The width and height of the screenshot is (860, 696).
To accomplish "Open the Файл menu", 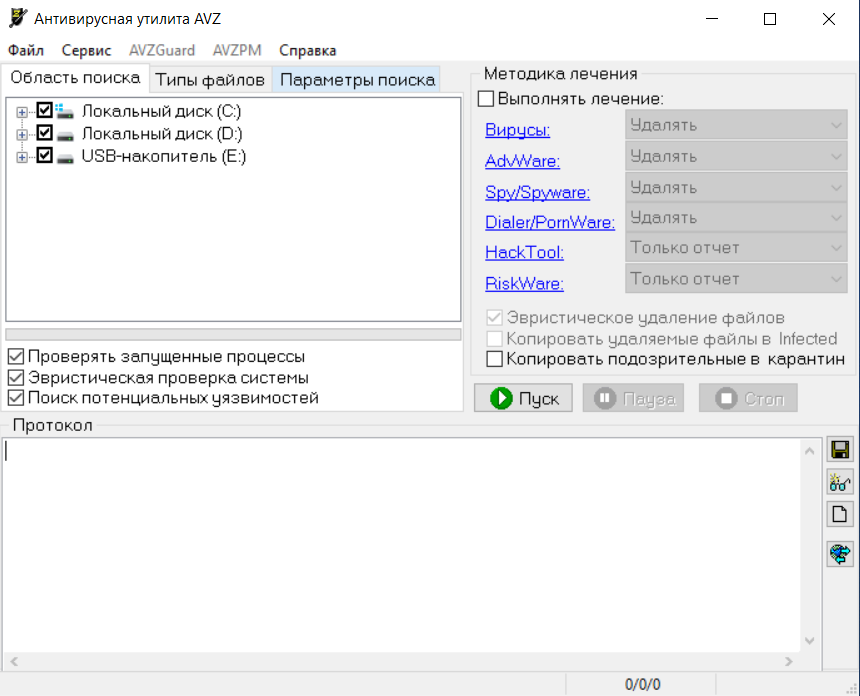I will tap(26, 50).
